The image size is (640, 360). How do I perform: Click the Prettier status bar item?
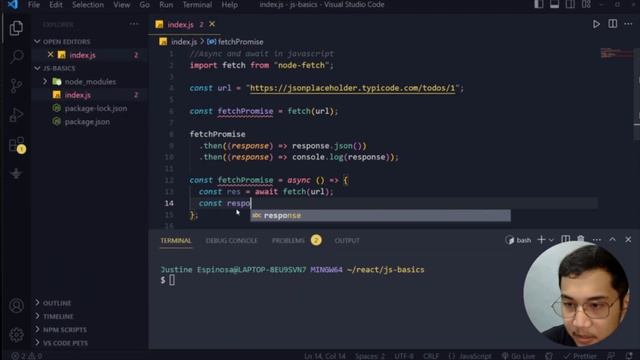click(x=580, y=356)
